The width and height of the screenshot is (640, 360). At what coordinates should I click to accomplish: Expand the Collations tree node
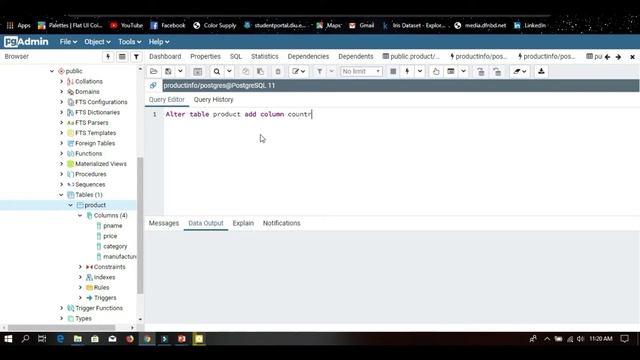[62, 81]
